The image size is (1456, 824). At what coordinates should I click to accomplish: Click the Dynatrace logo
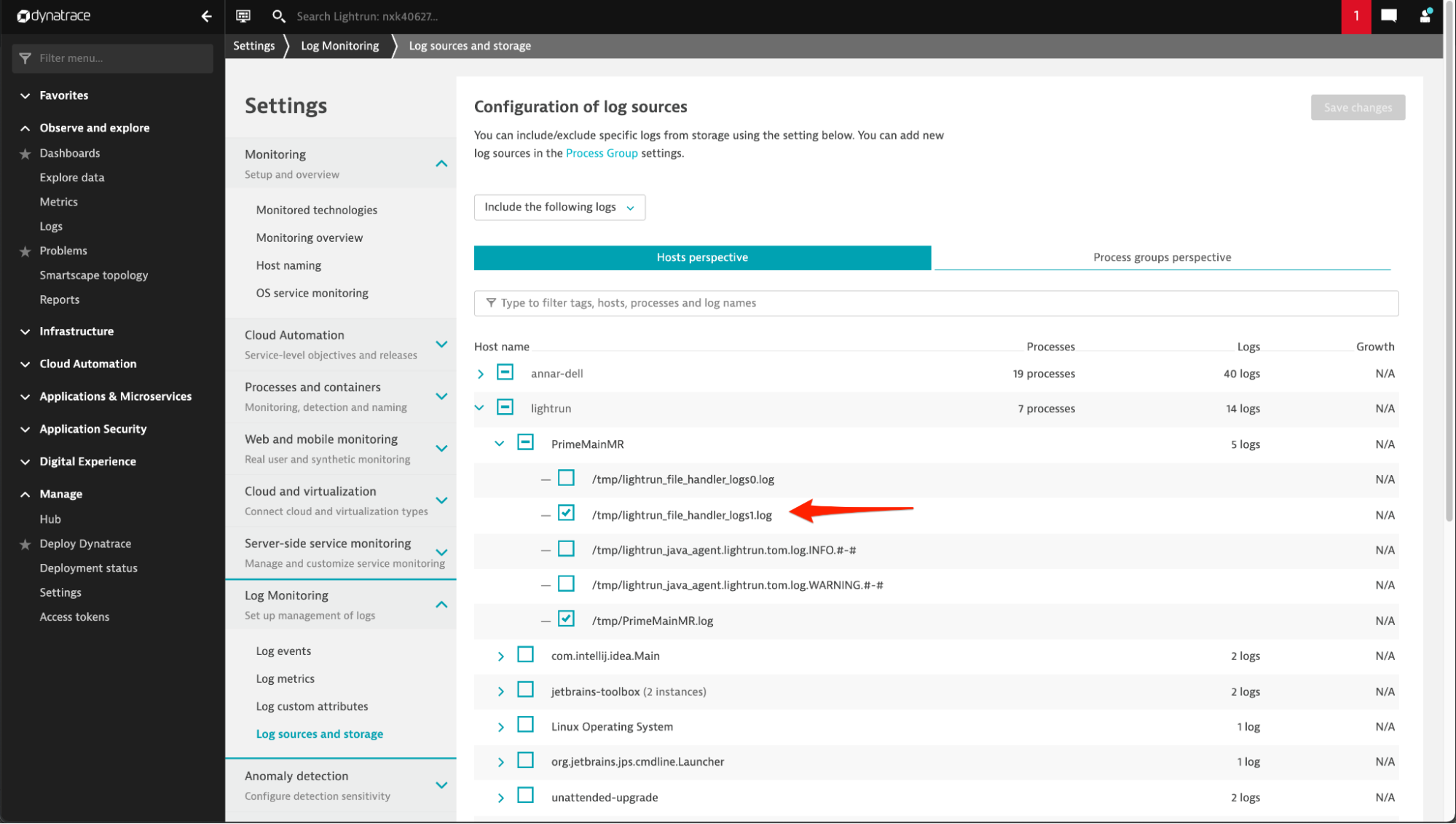coord(54,15)
